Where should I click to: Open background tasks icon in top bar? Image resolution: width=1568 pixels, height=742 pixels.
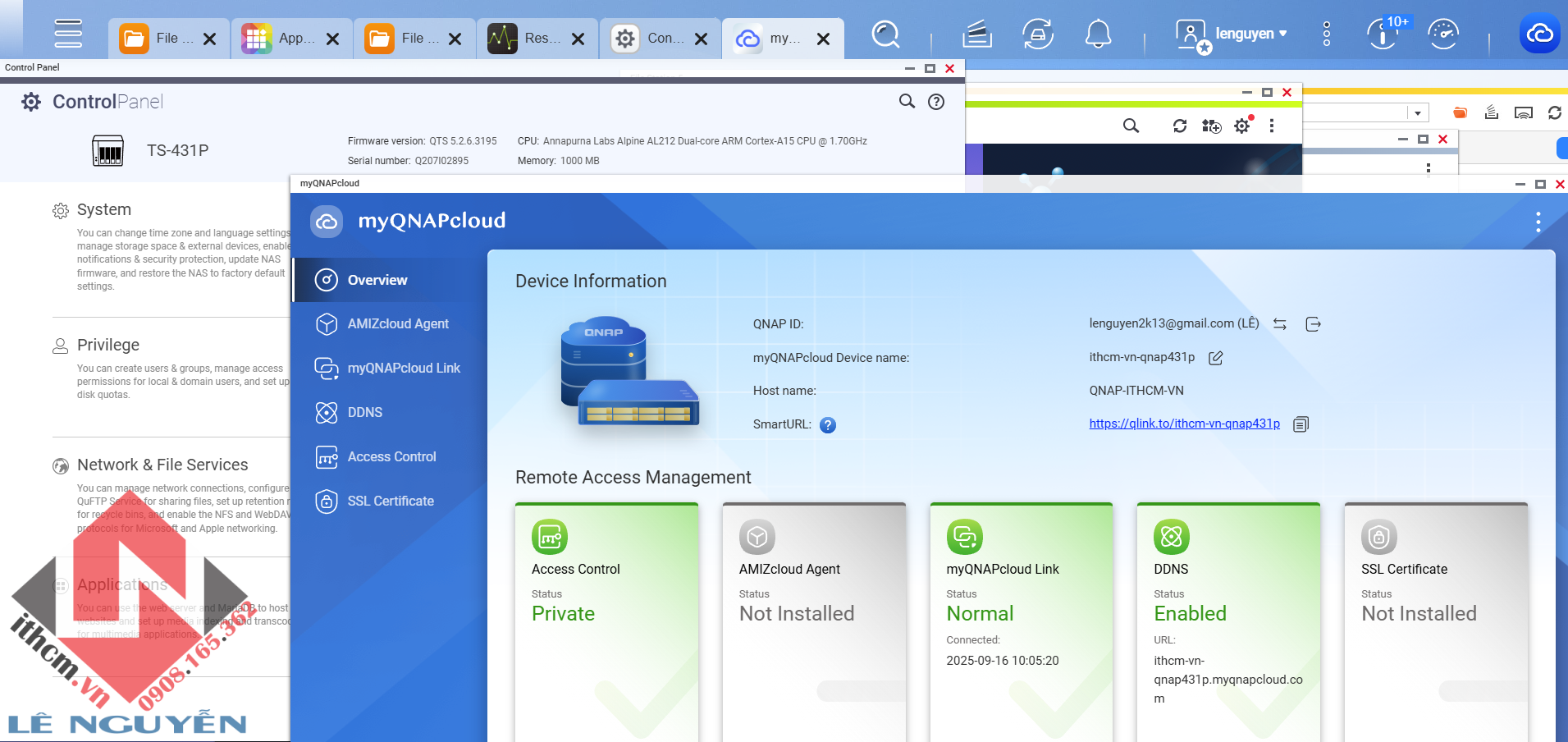pos(976,34)
